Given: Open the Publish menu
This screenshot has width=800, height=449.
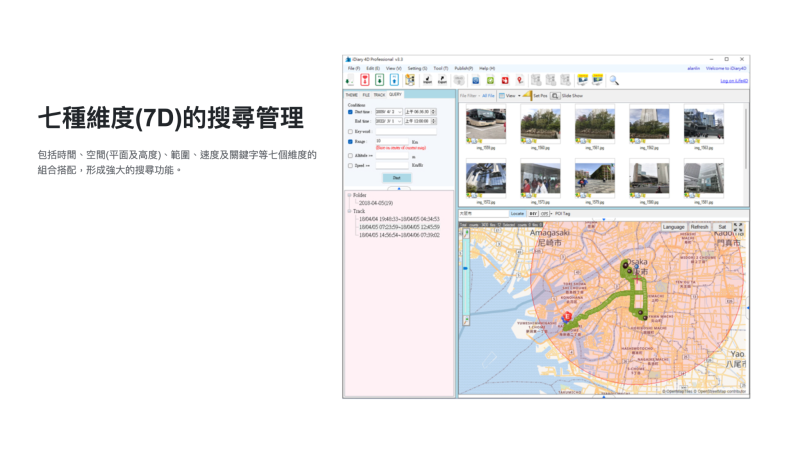Looking at the screenshot, I should 463,68.
